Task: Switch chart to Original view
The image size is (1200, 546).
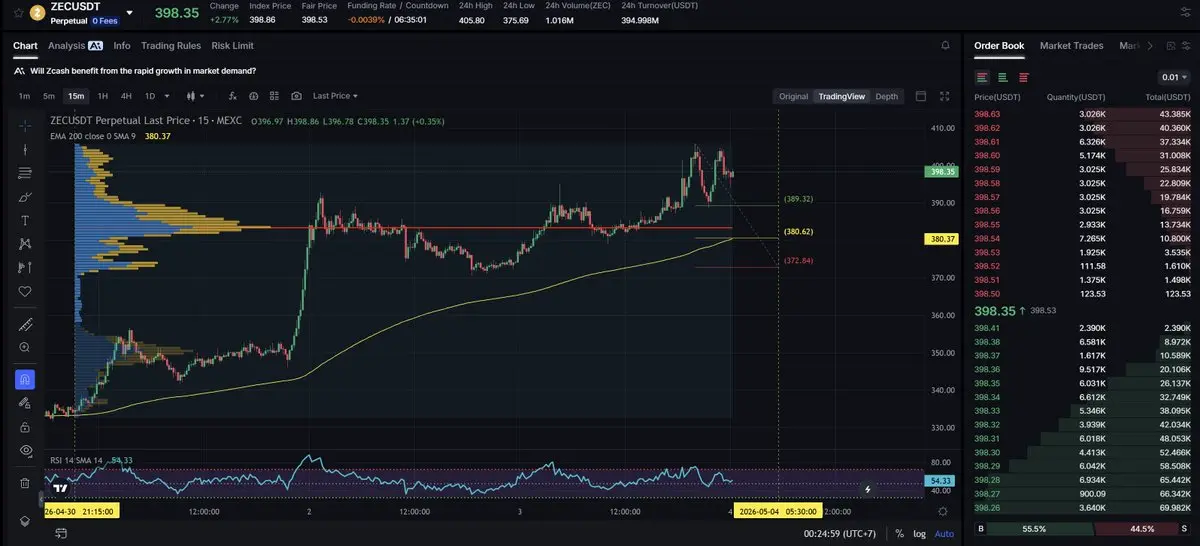Action: [x=793, y=96]
